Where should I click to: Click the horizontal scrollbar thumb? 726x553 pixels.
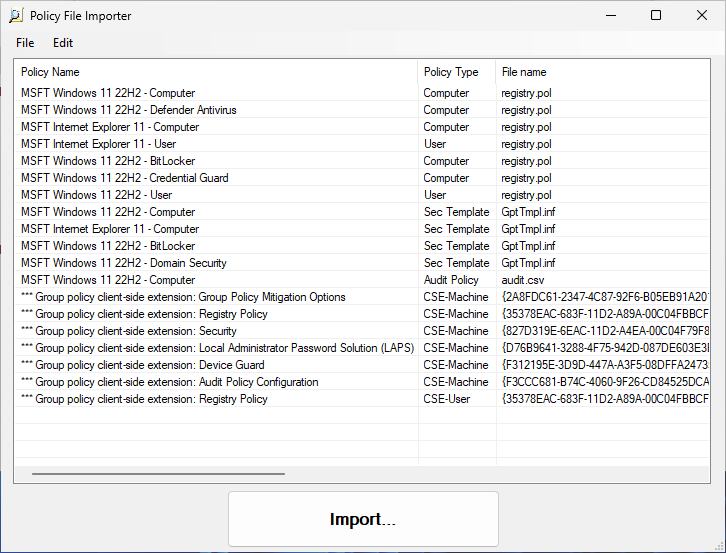pyautogui.click(x=158, y=474)
